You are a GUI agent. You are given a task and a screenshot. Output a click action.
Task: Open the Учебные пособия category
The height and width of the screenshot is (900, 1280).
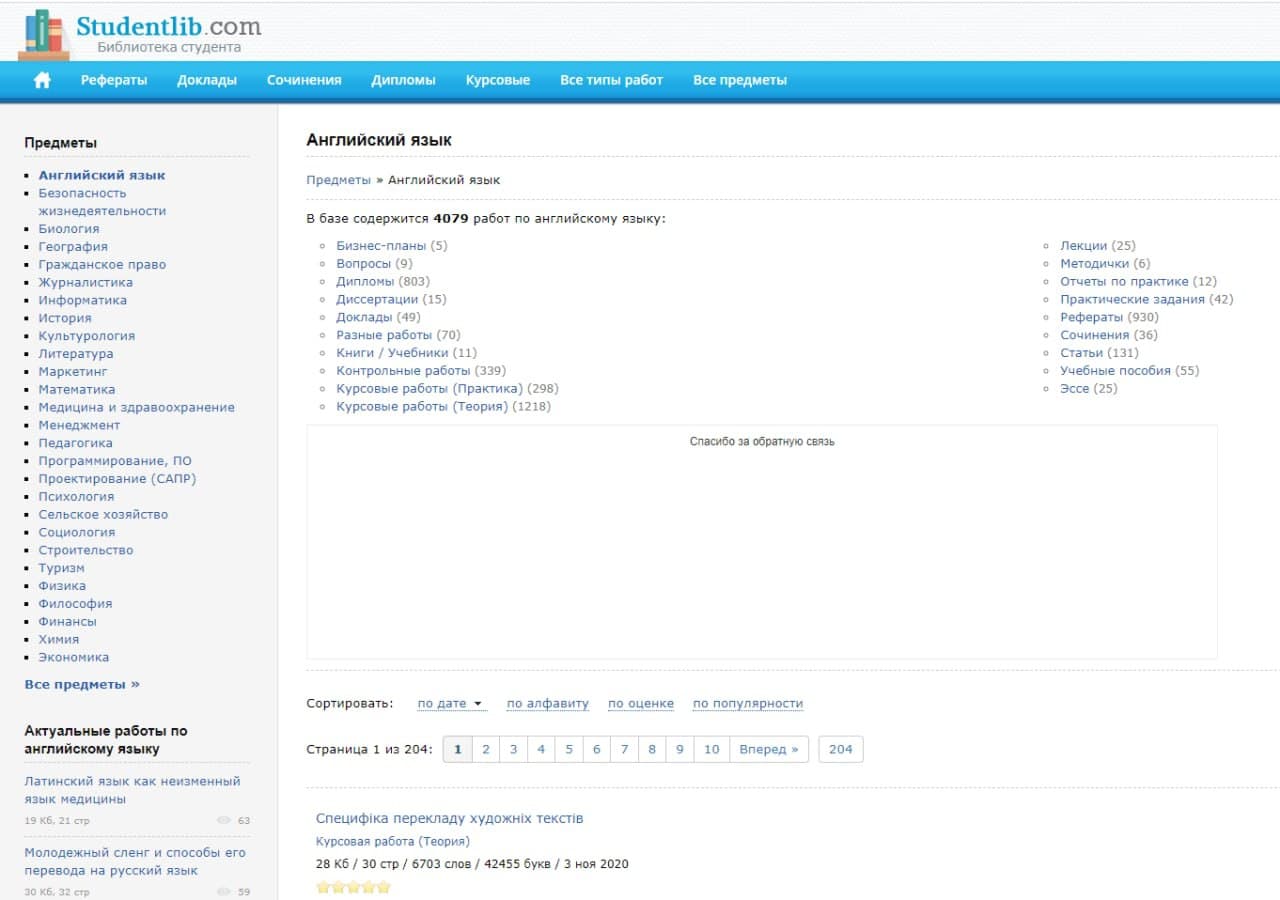[1115, 371]
